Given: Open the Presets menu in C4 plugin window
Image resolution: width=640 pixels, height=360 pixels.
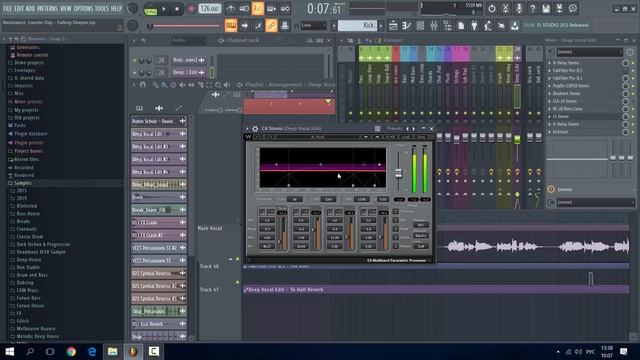Looking at the screenshot, I should pos(394,129).
